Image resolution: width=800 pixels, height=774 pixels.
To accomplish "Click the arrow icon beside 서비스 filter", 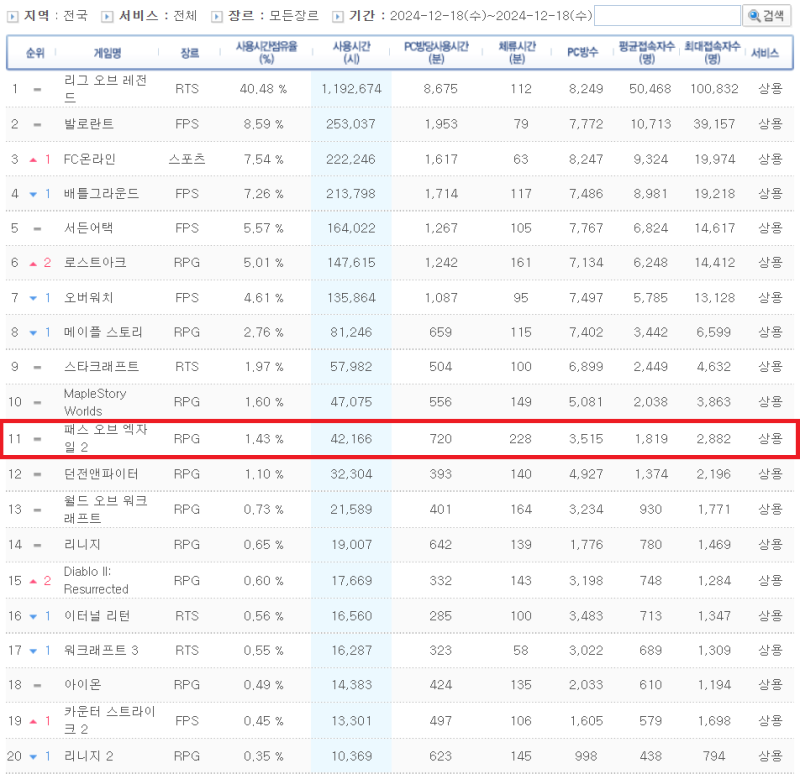I will [107, 17].
